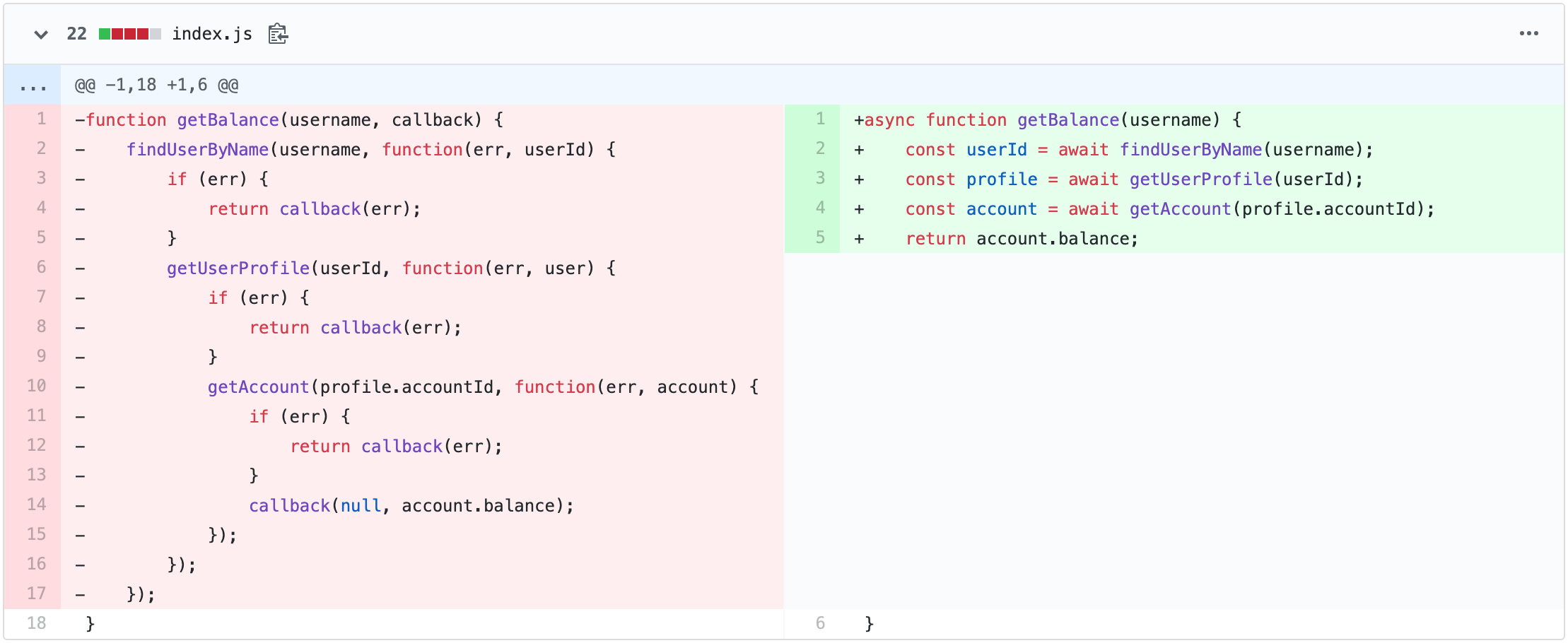The height and width of the screenshot is (643, 1568).
Task: Click the deleted callback(null, account.balance) line
Action: (411, 505)
